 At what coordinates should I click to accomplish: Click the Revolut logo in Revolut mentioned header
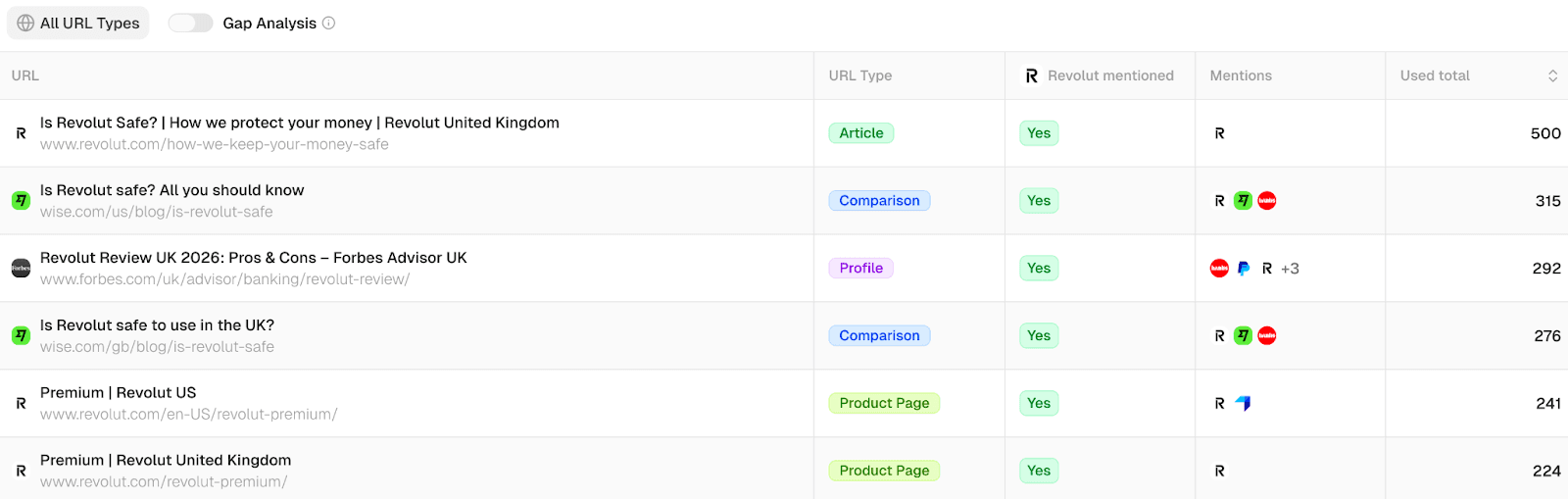coord(1031,75)
